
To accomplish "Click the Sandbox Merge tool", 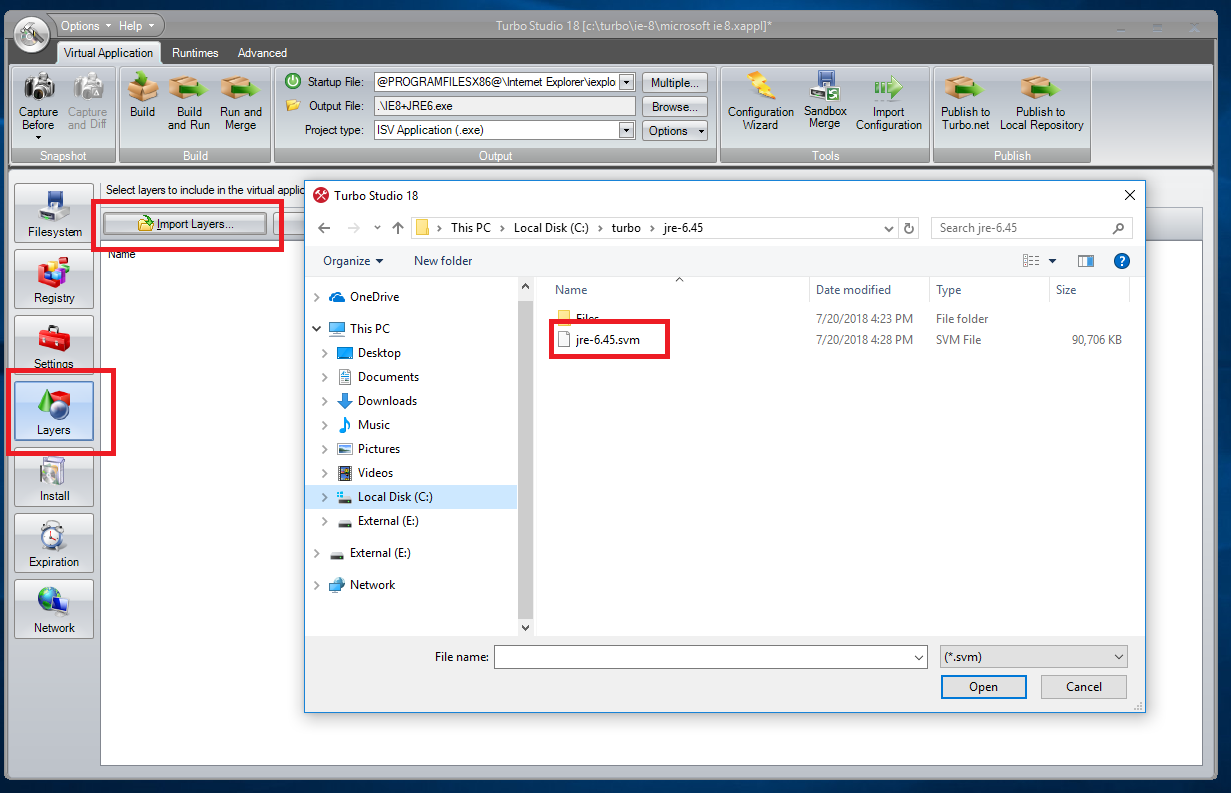I will 825,101.
